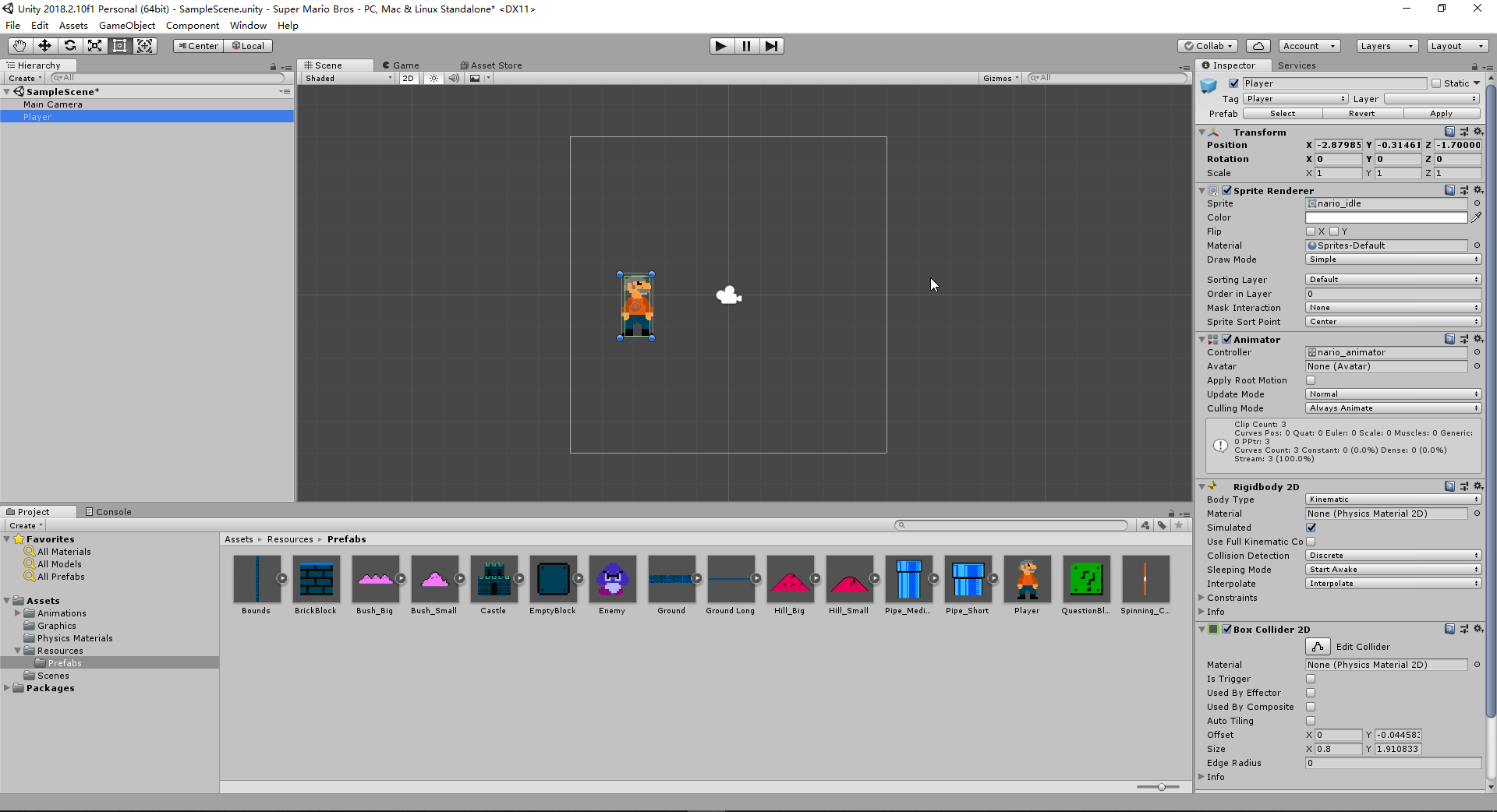Pick color with eyedropper icon
1497x812 pixels.
[1476, 217]
